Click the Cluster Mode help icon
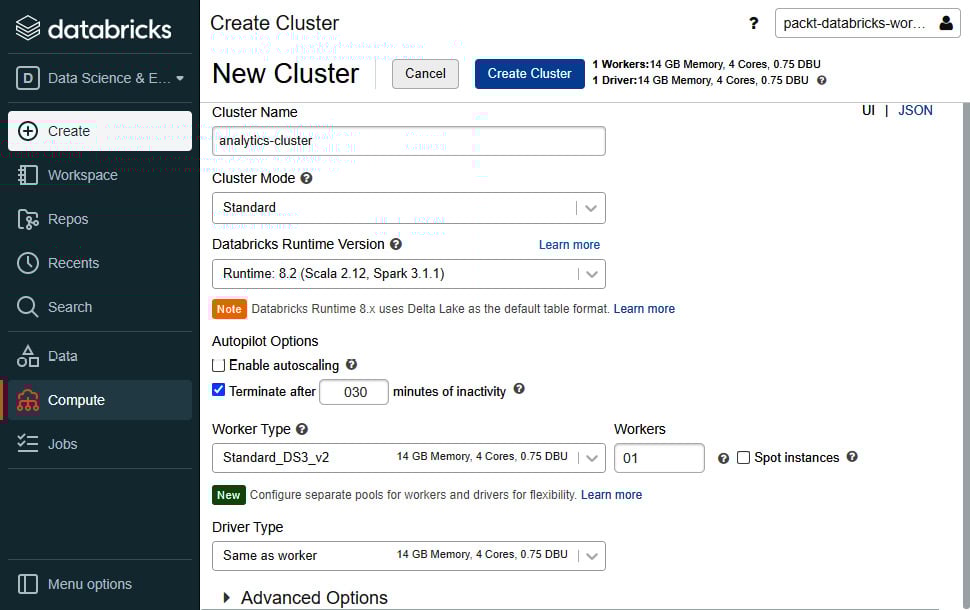Screen dimensions: 970x610 306,178
